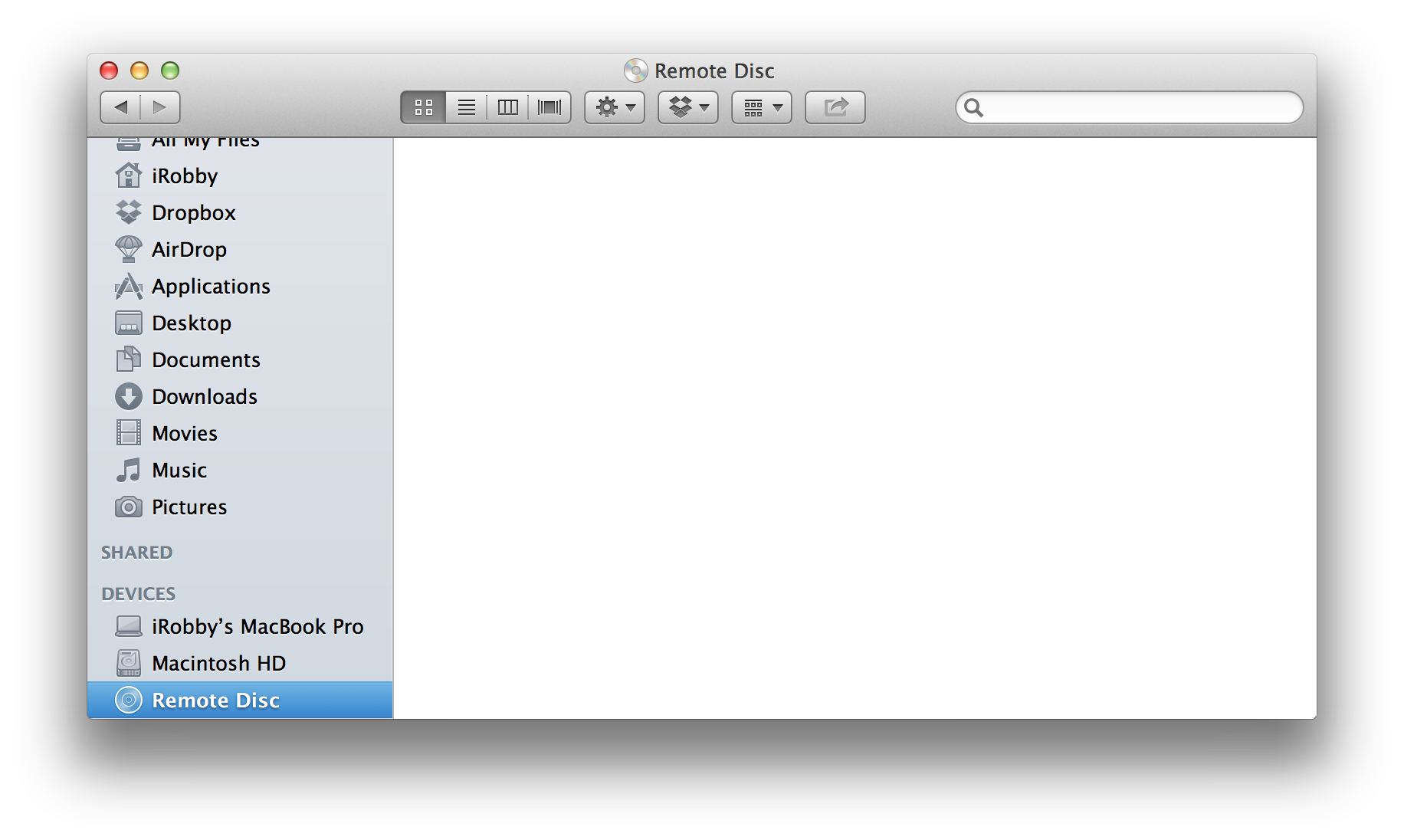1404x840 pixels.
Task: Click the Remote Disc sidebar disc icon
Action: point(128,700)
